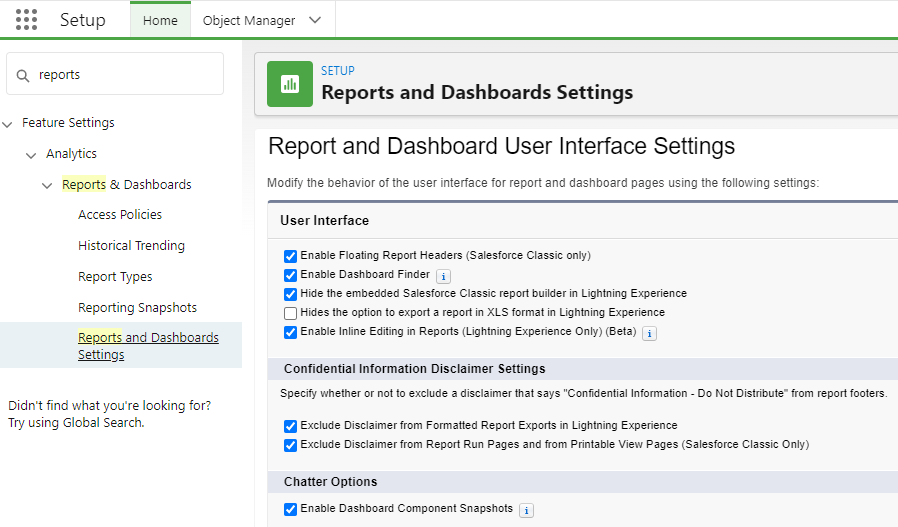Click info icon next to Enable Dashboard Finder

(x=443, y=277)
